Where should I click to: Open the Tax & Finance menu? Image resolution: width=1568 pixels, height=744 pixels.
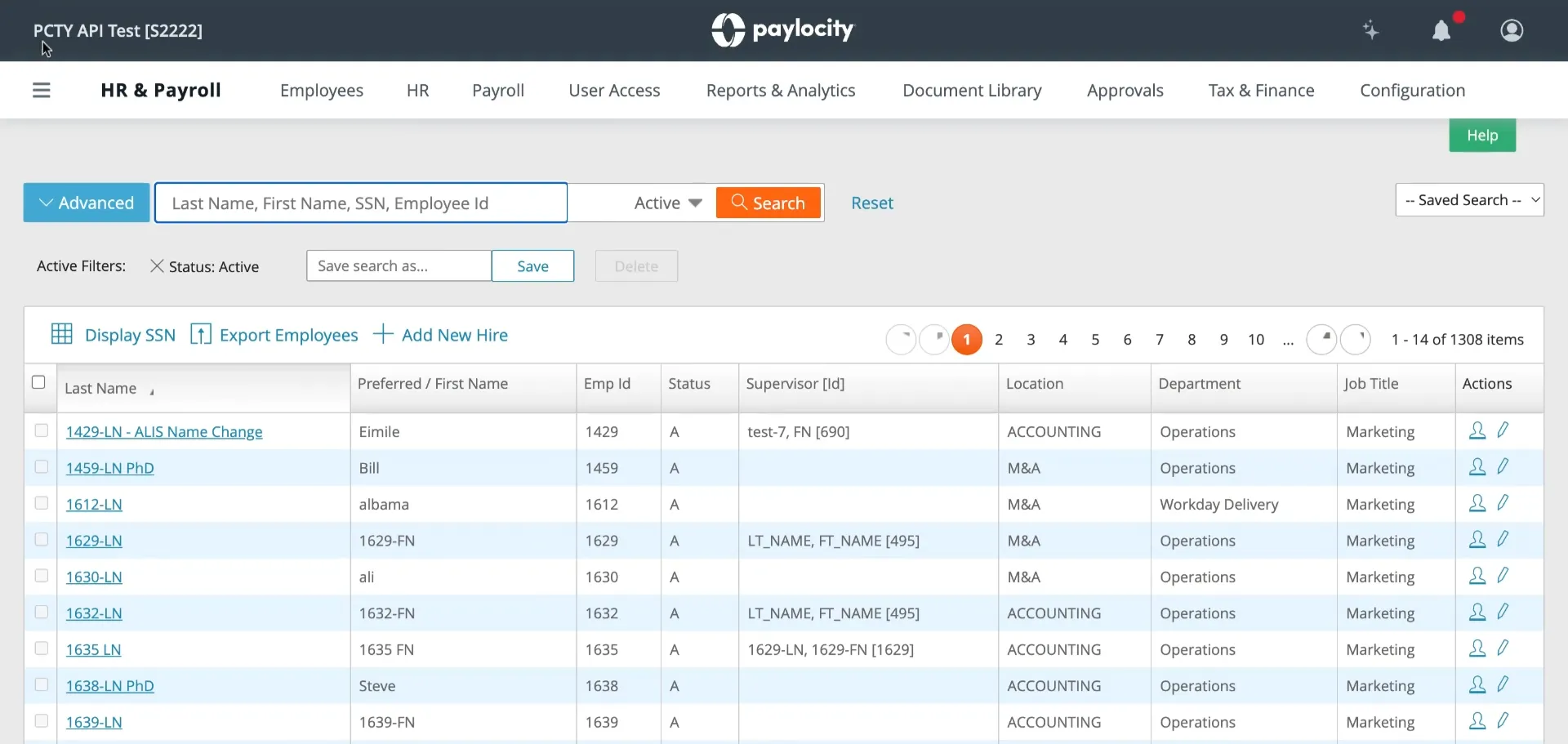(x=1261, y=91)
